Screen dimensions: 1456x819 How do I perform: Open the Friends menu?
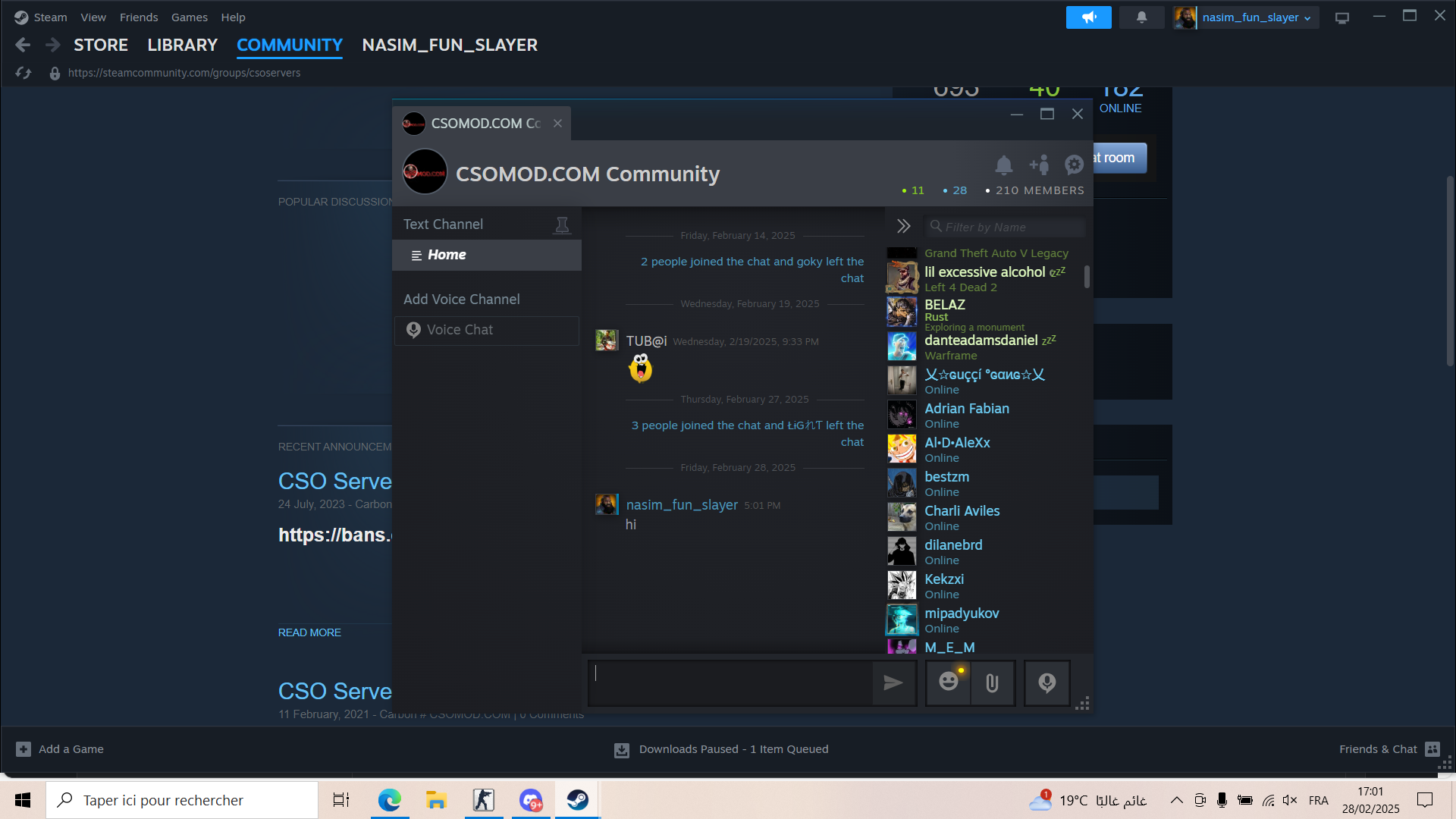pos(138,17)
